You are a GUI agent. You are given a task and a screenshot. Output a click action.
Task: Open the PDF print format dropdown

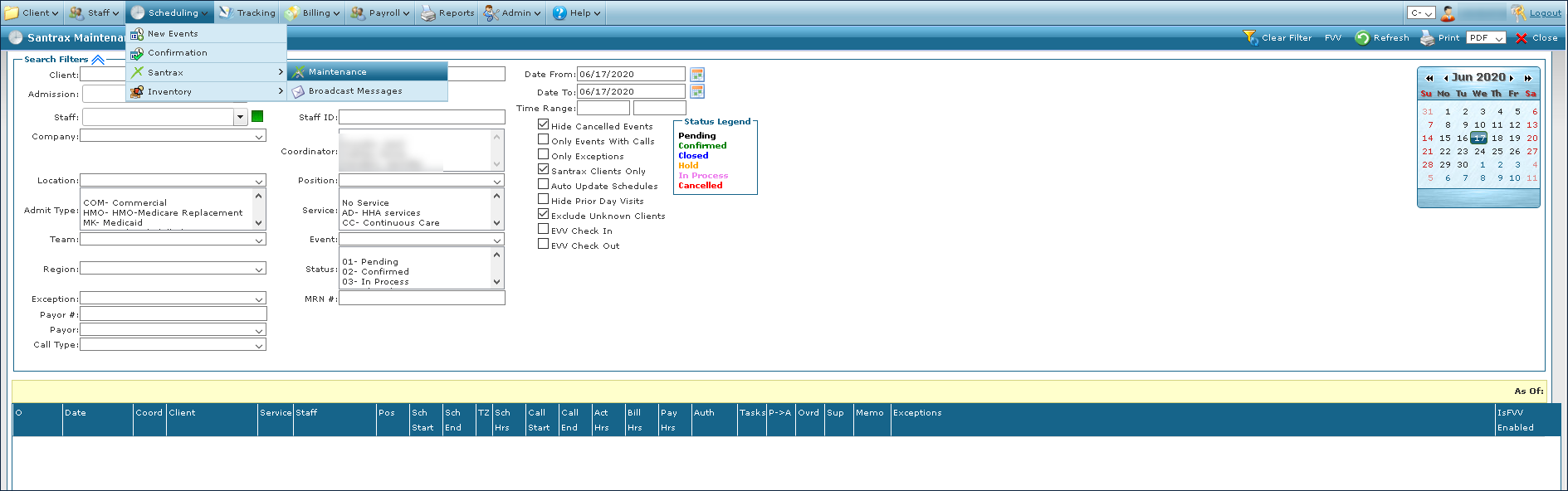(1498, 38)
